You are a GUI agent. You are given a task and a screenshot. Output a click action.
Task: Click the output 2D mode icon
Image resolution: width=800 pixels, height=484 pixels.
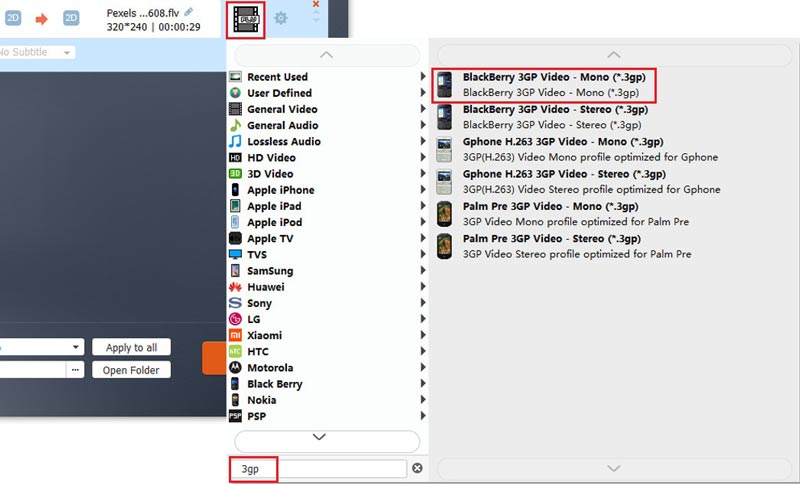click(71, 18)
